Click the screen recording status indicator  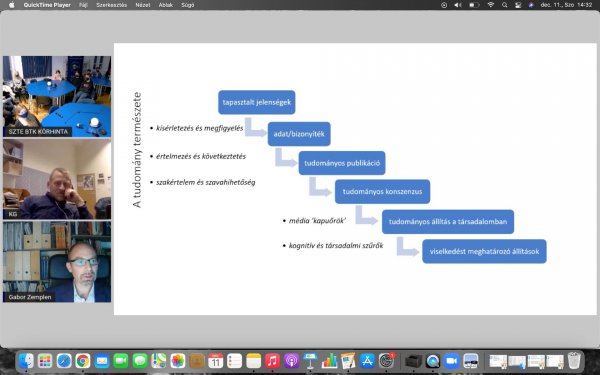444,5
